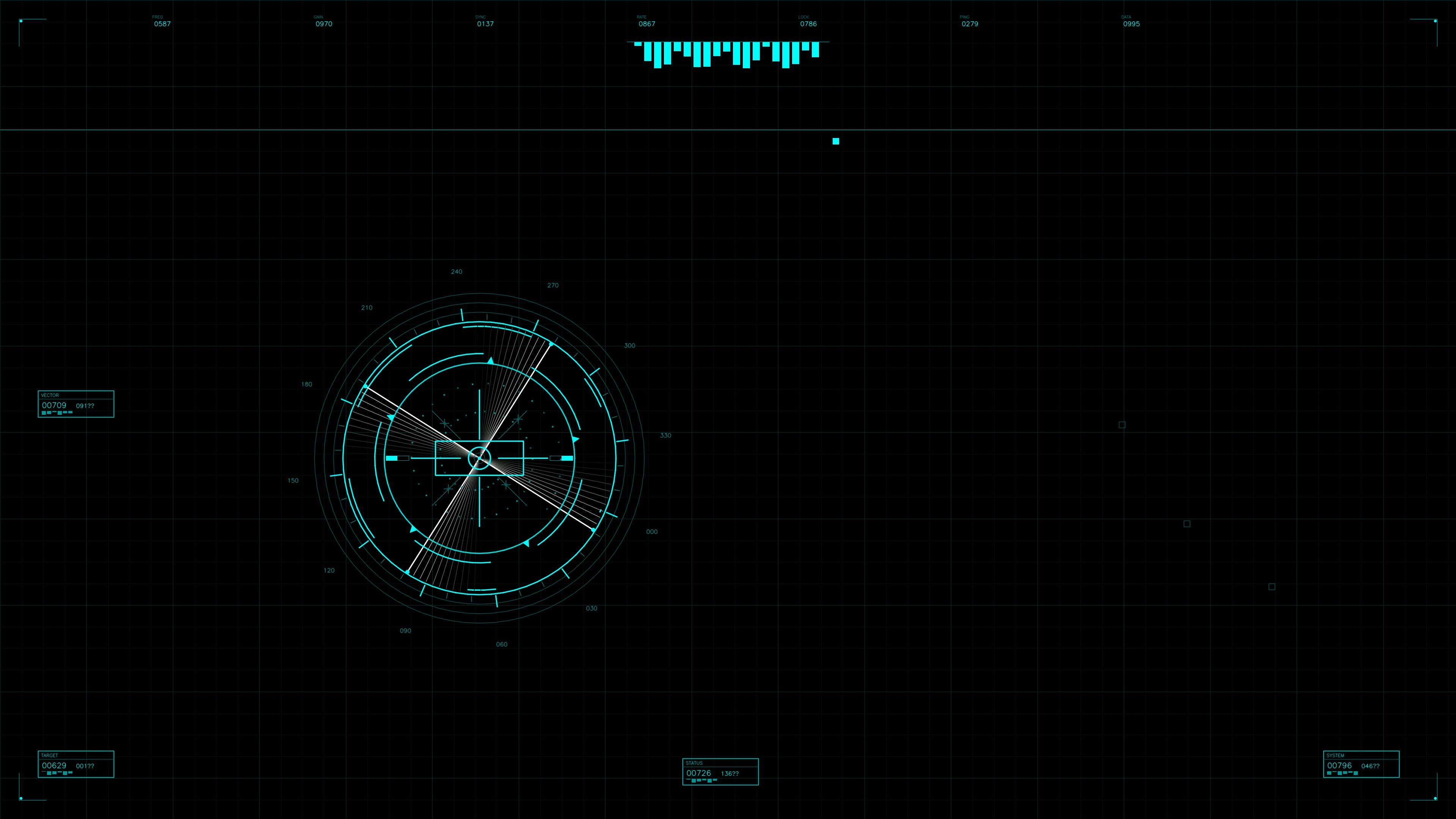Toggle the small hollow square near VECTOR panel

click(1122, 425)
